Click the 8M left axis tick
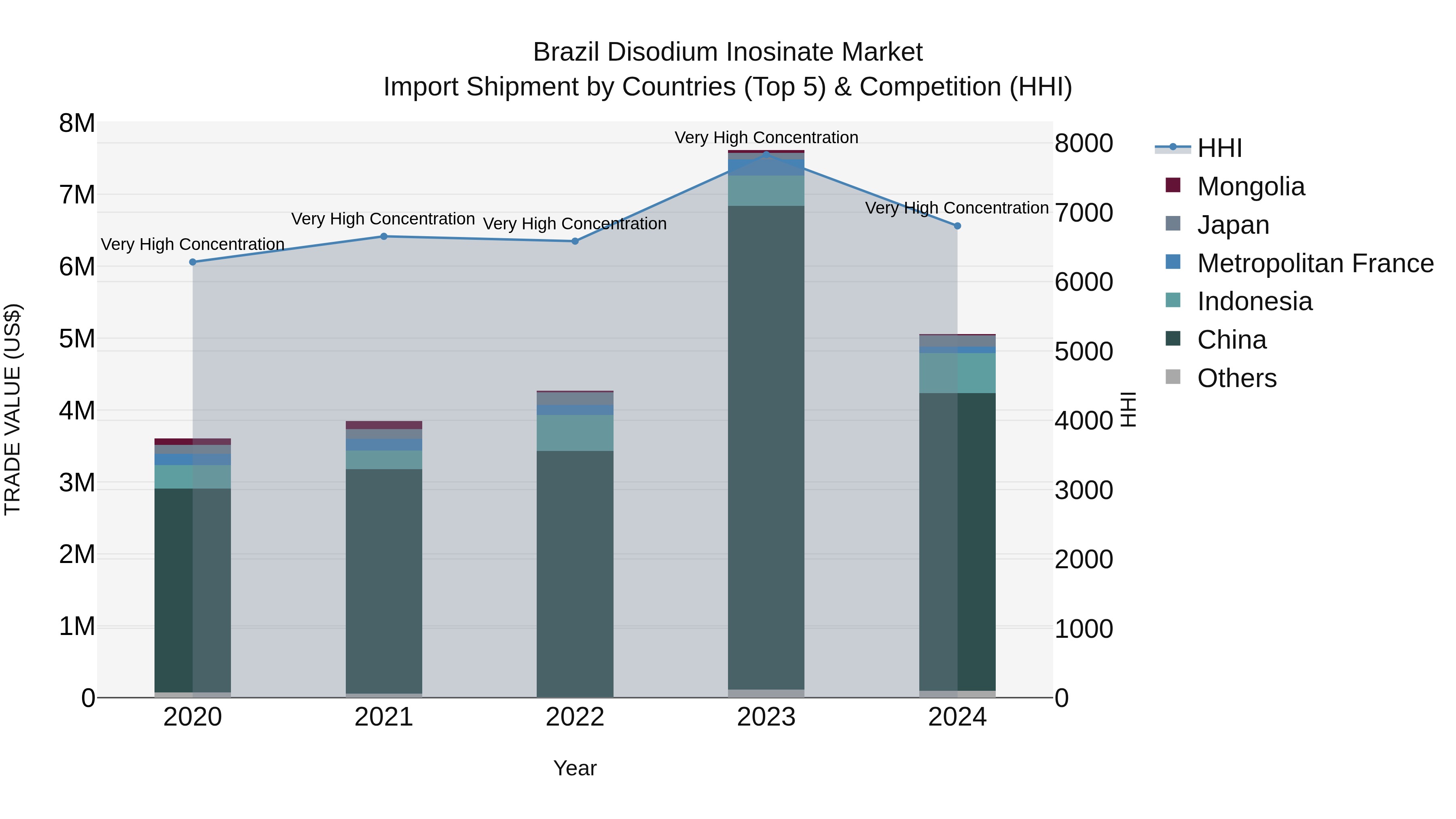 [77, 123]
